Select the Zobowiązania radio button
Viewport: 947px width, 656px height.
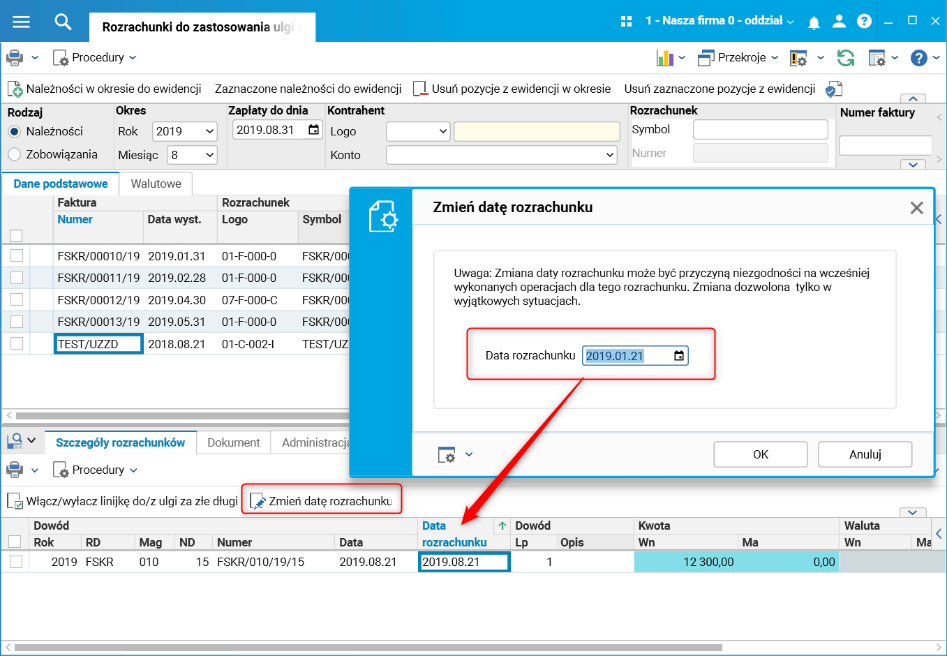pyautogui.click(x=14, y=154)
